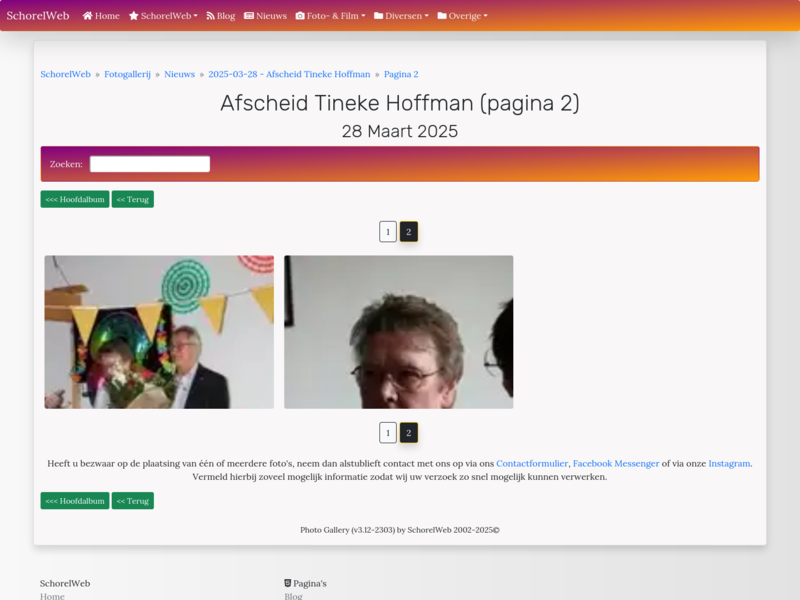This screenshot has height=600, width=800.
Task: Click the Photo Gallery version credit text
Action: [x=400, y=530]
